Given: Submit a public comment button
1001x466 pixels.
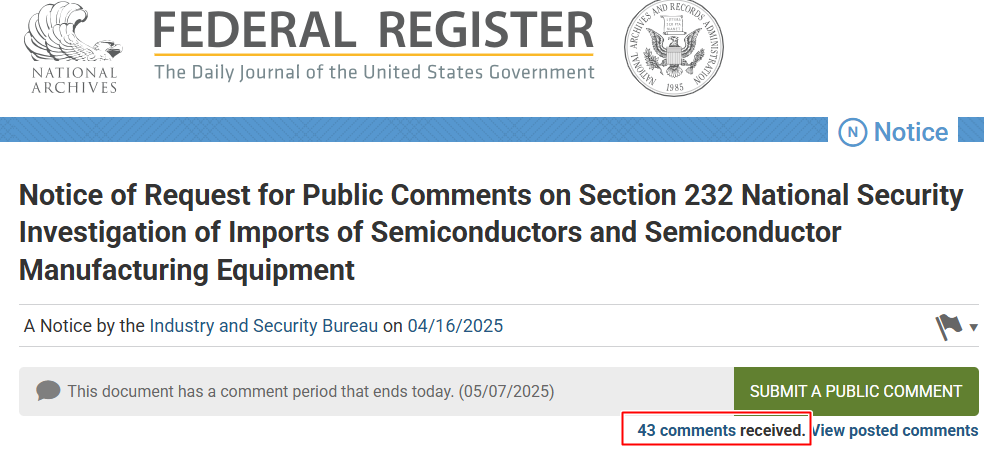Looking at the screenshot, I should [856, 391].
